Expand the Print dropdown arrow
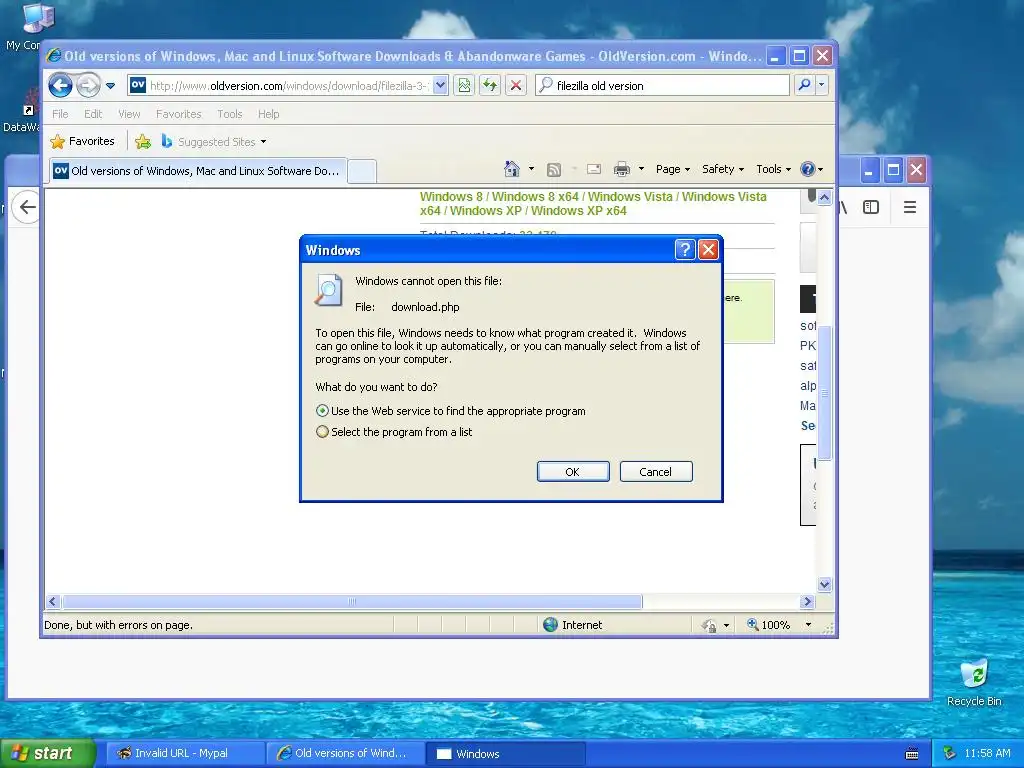Viewport: 1024px width, 768px height. (x=641, y=169)
